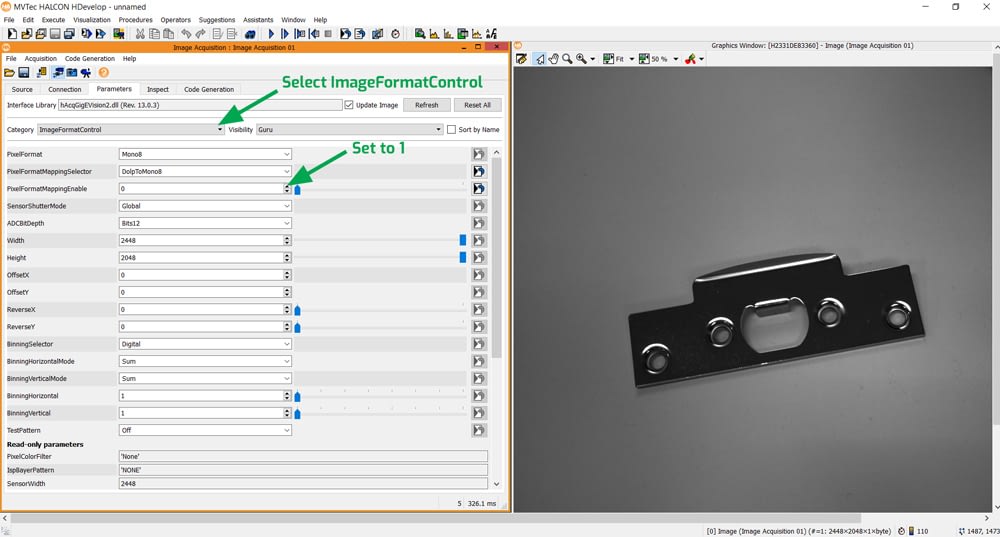Click the ReverseX slider handle

coord(297,310)
